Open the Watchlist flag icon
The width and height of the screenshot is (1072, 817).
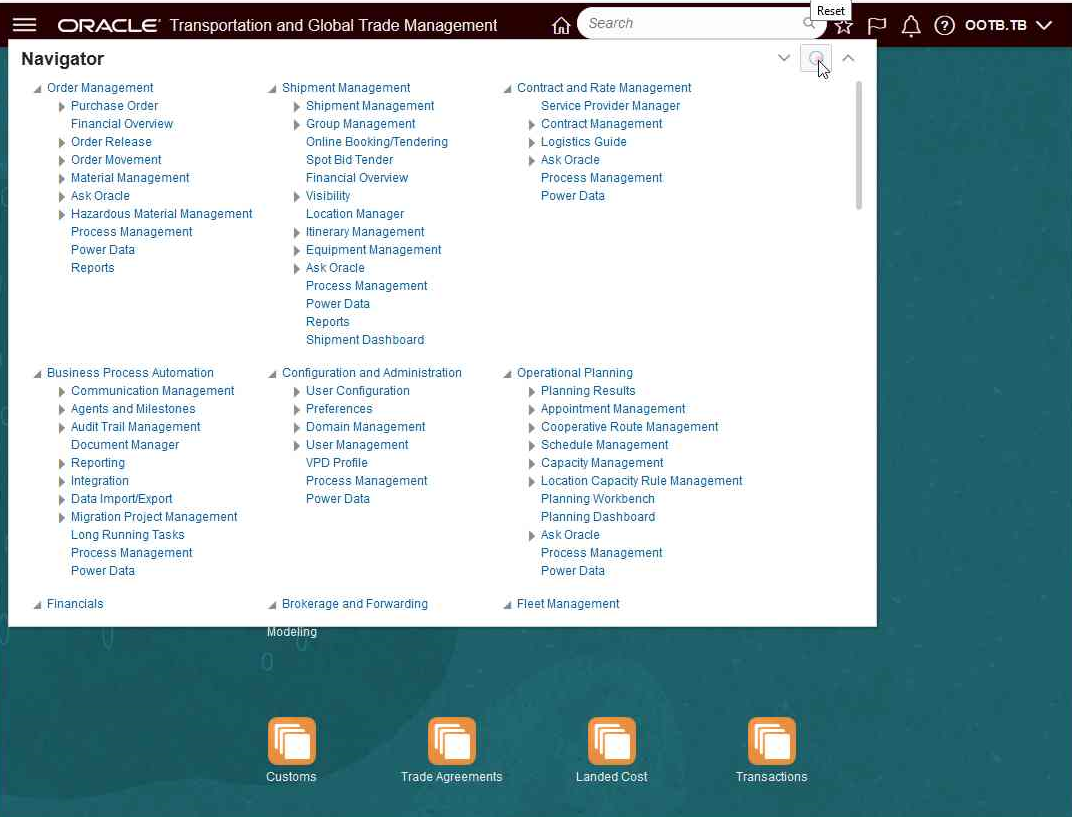coord(876,26)
